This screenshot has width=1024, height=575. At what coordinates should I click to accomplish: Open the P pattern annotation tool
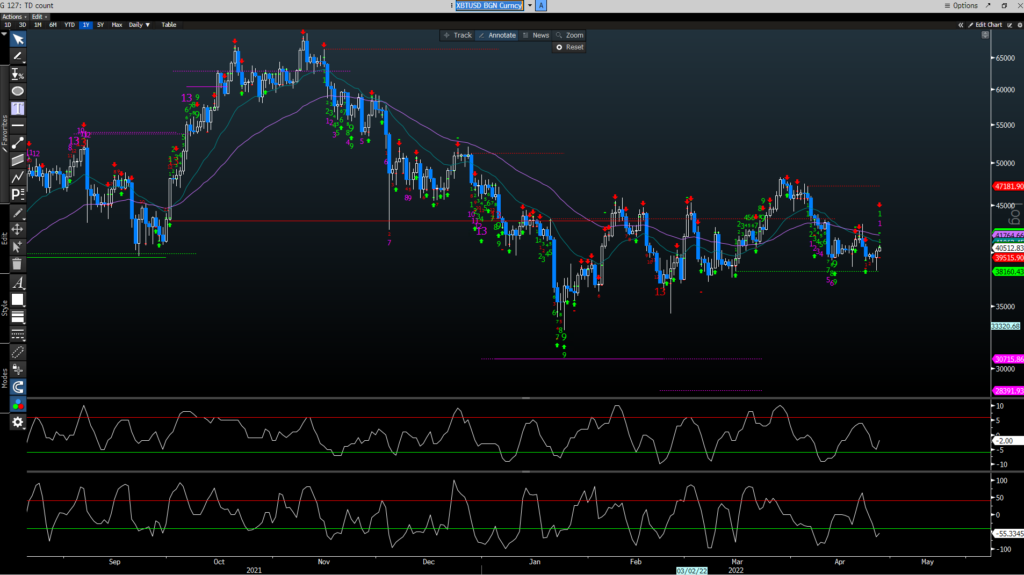[18, 193]
